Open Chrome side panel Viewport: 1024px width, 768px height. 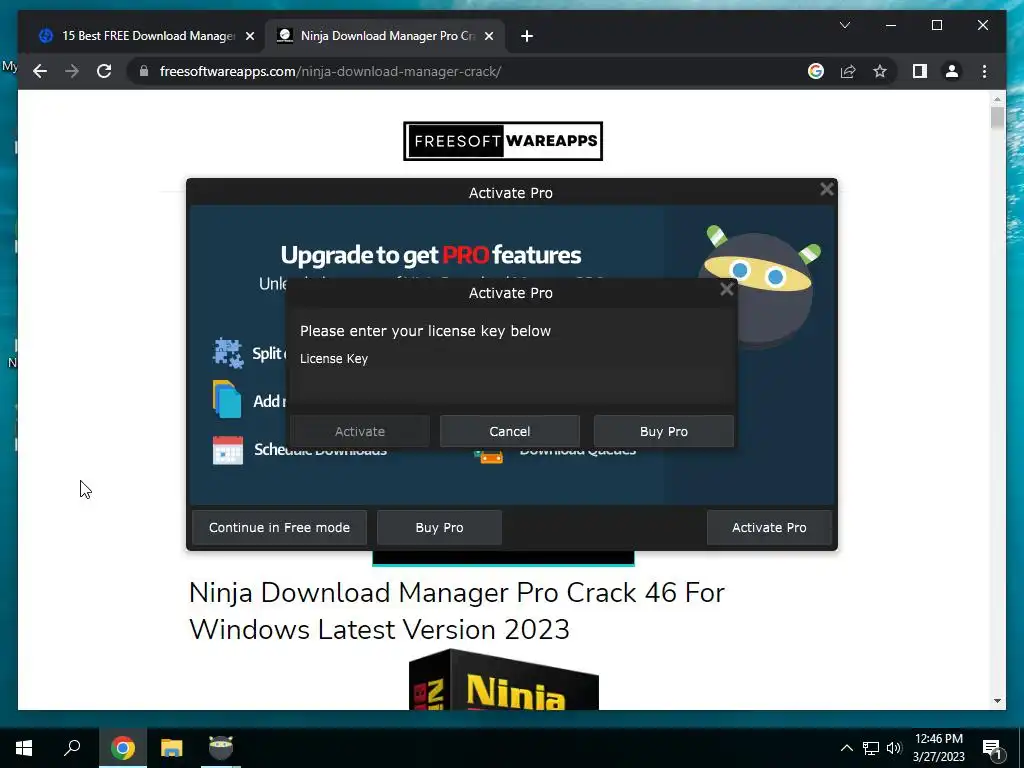click(920, 71)
